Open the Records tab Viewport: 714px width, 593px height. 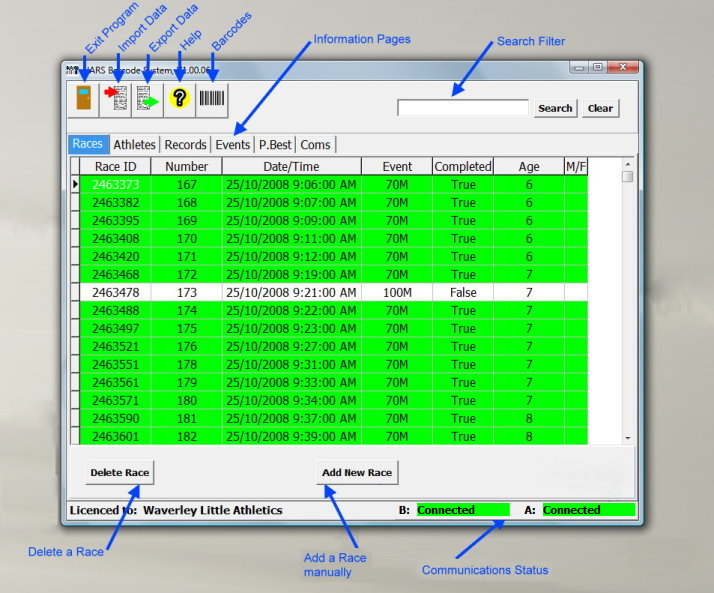point(185,145)
